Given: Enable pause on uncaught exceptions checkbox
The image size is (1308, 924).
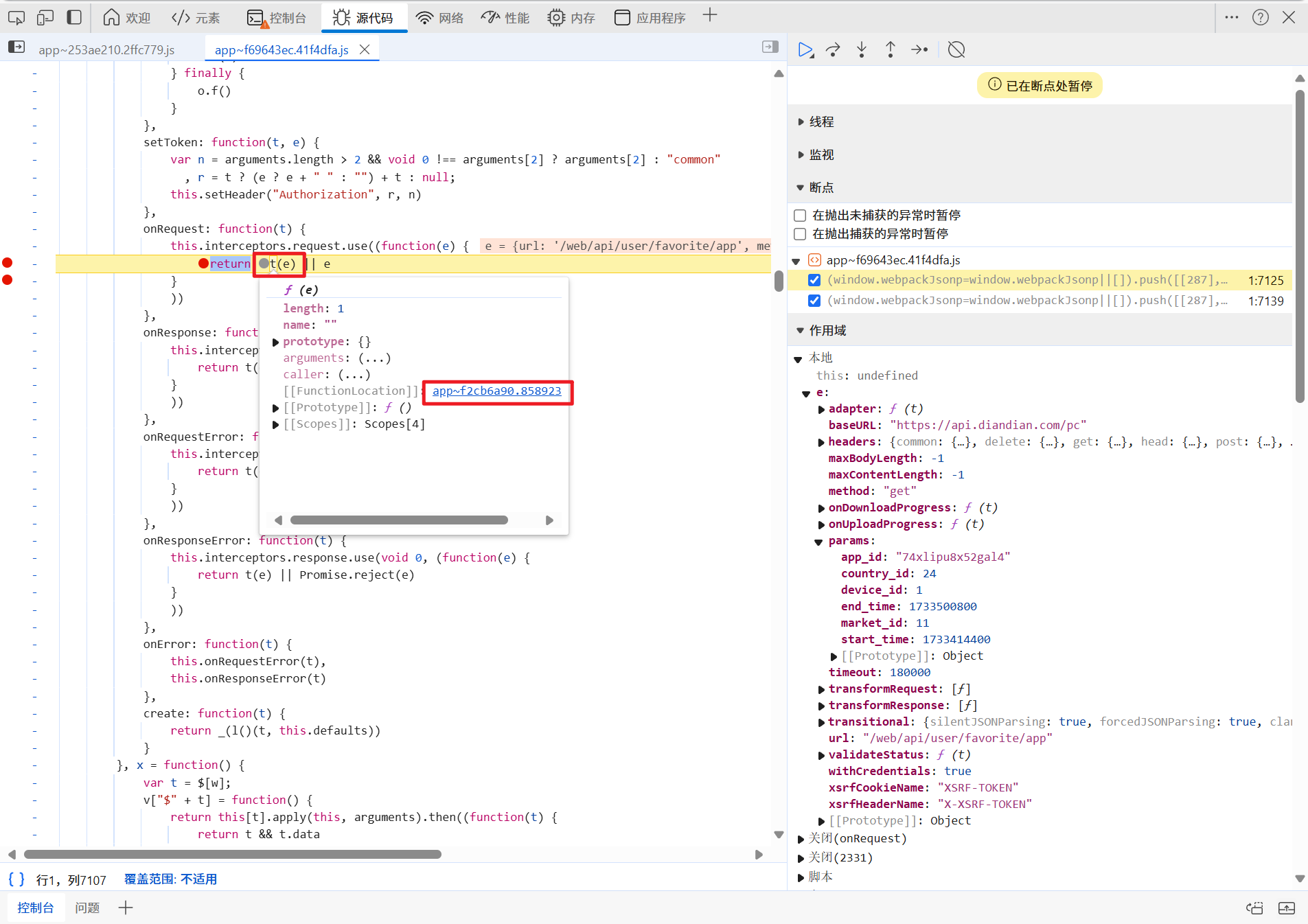Looking at the screenshot, I should tap(800, 216).
